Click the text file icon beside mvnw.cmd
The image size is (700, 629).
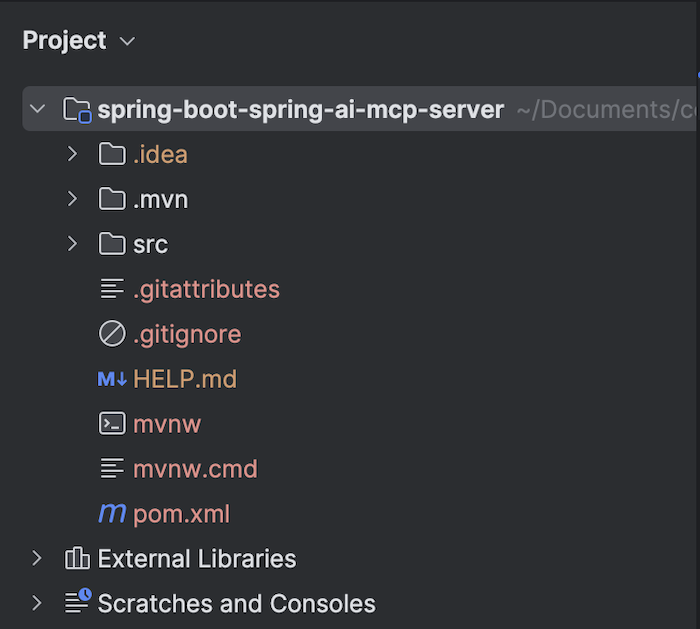coord(112,468)
